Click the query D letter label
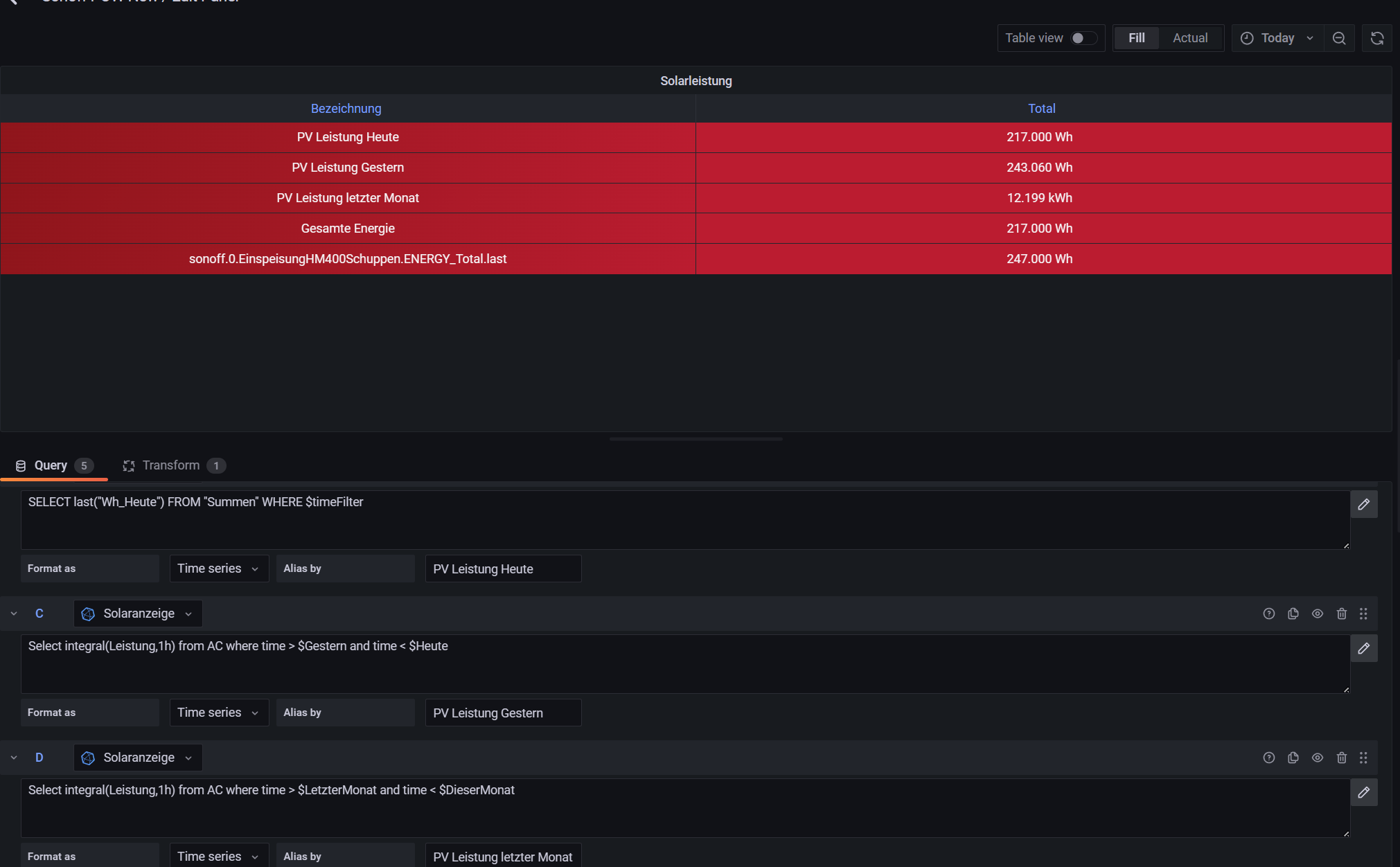This screenshot has width=1400, height=867. pyautogui.click(x=39, y=758)
